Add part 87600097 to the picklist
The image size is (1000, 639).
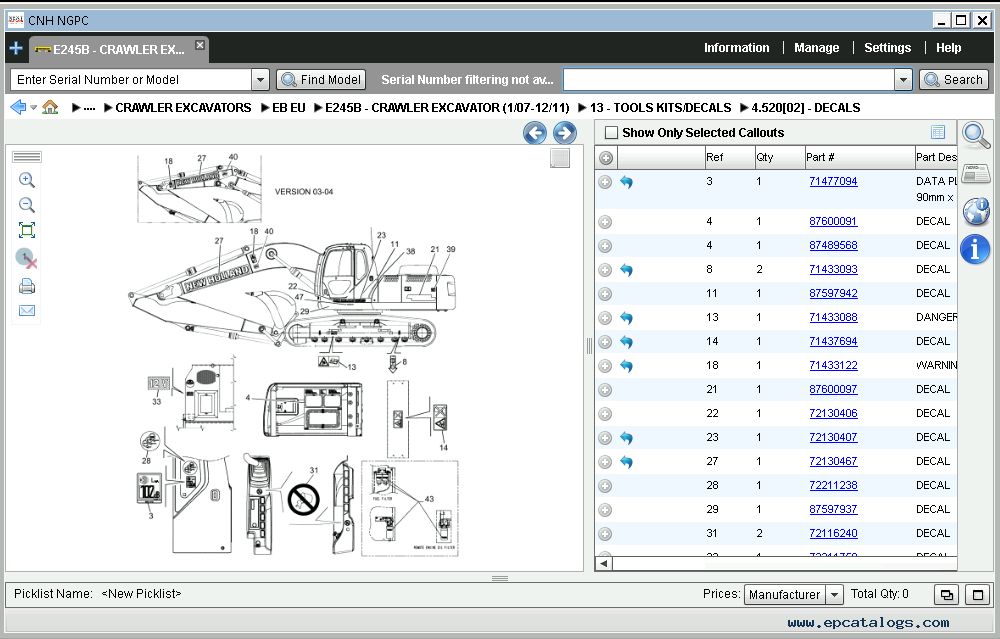coord(605,390)
